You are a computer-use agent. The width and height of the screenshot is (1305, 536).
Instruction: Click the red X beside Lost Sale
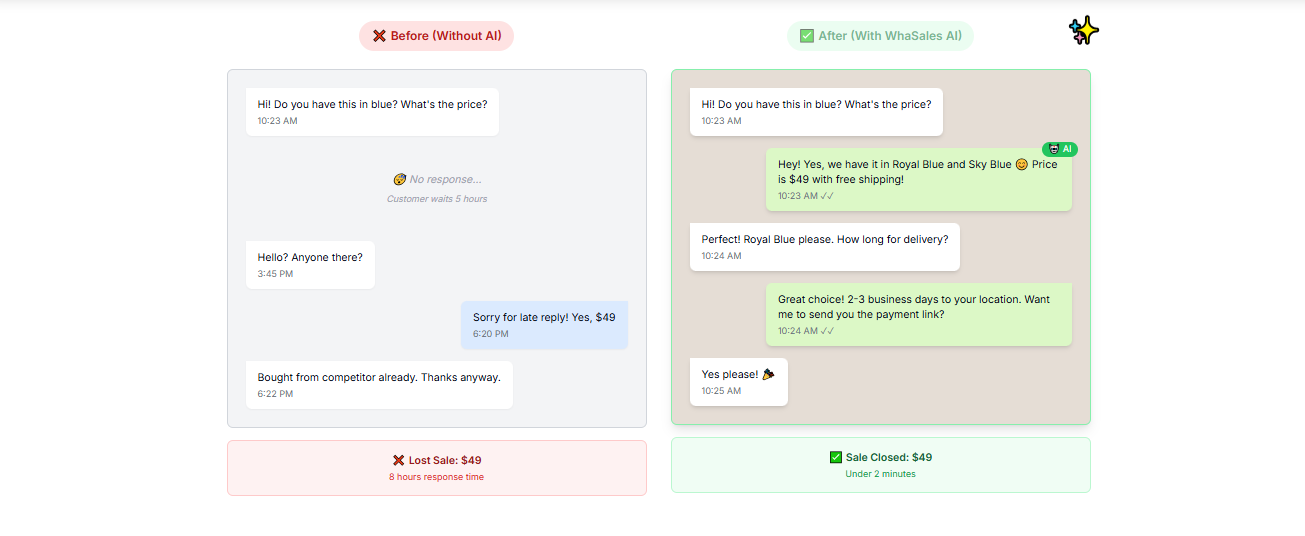399,460
